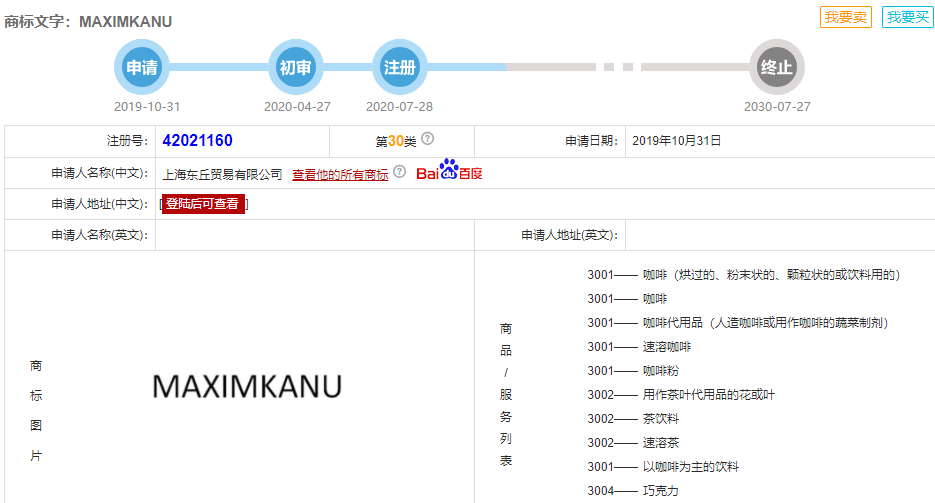Click the 申请人名称(英文) label
Screen dimensions: 935x503
[100, 235]
